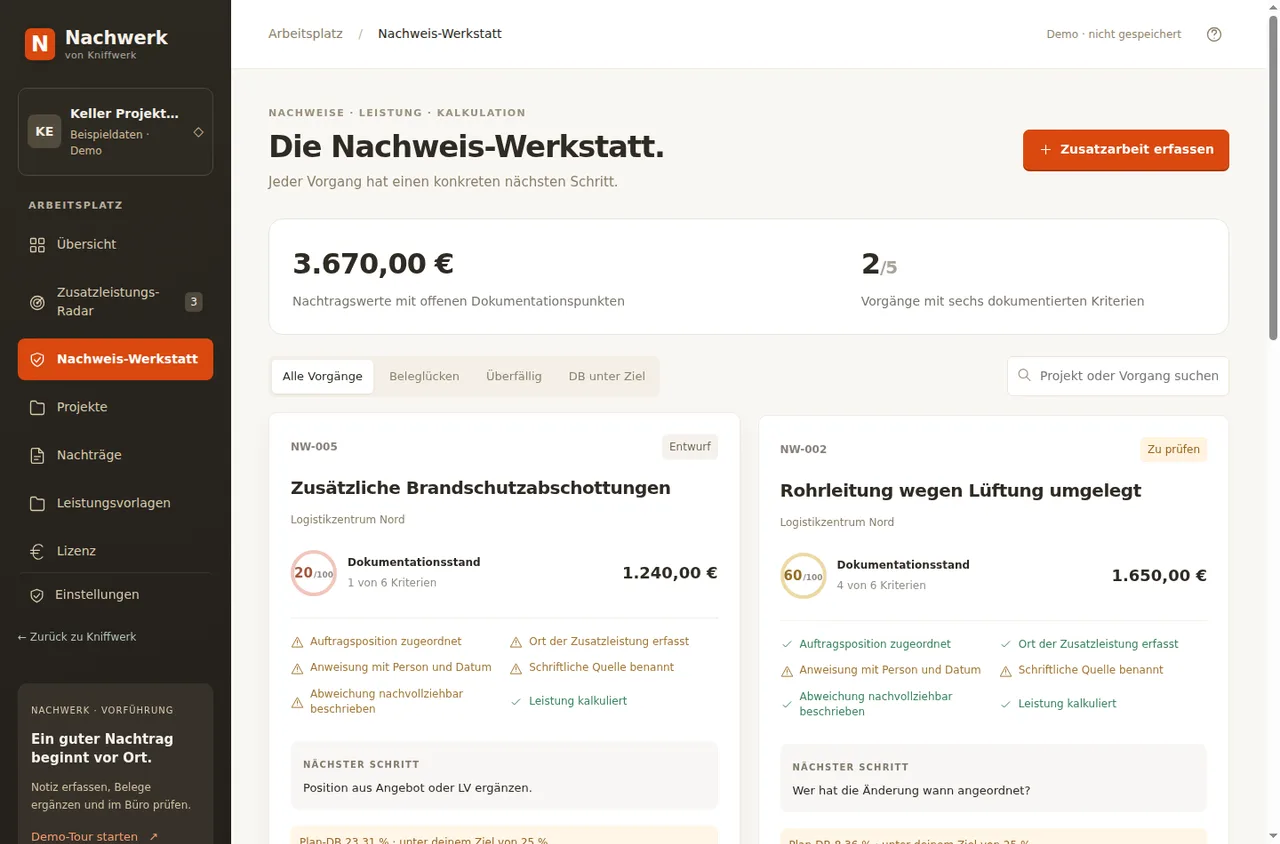
Task: Click the Entwurf status badge on NW-005
Action: [x=690, y=447]
